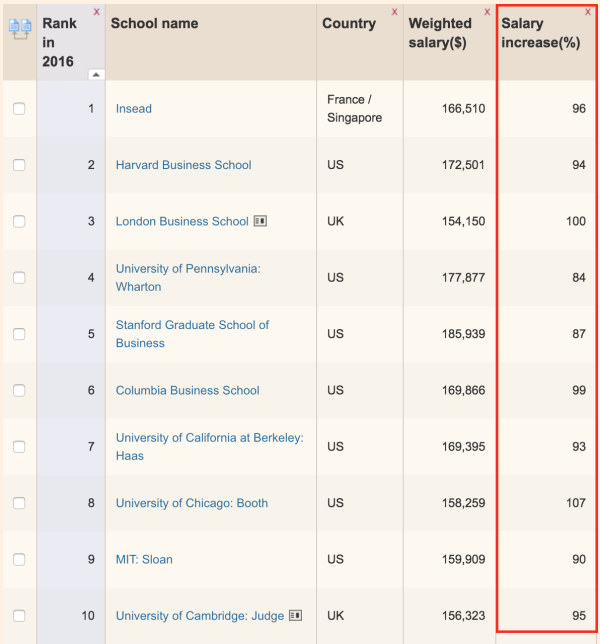Remove the Salary increase column

(x=587, y=12)
